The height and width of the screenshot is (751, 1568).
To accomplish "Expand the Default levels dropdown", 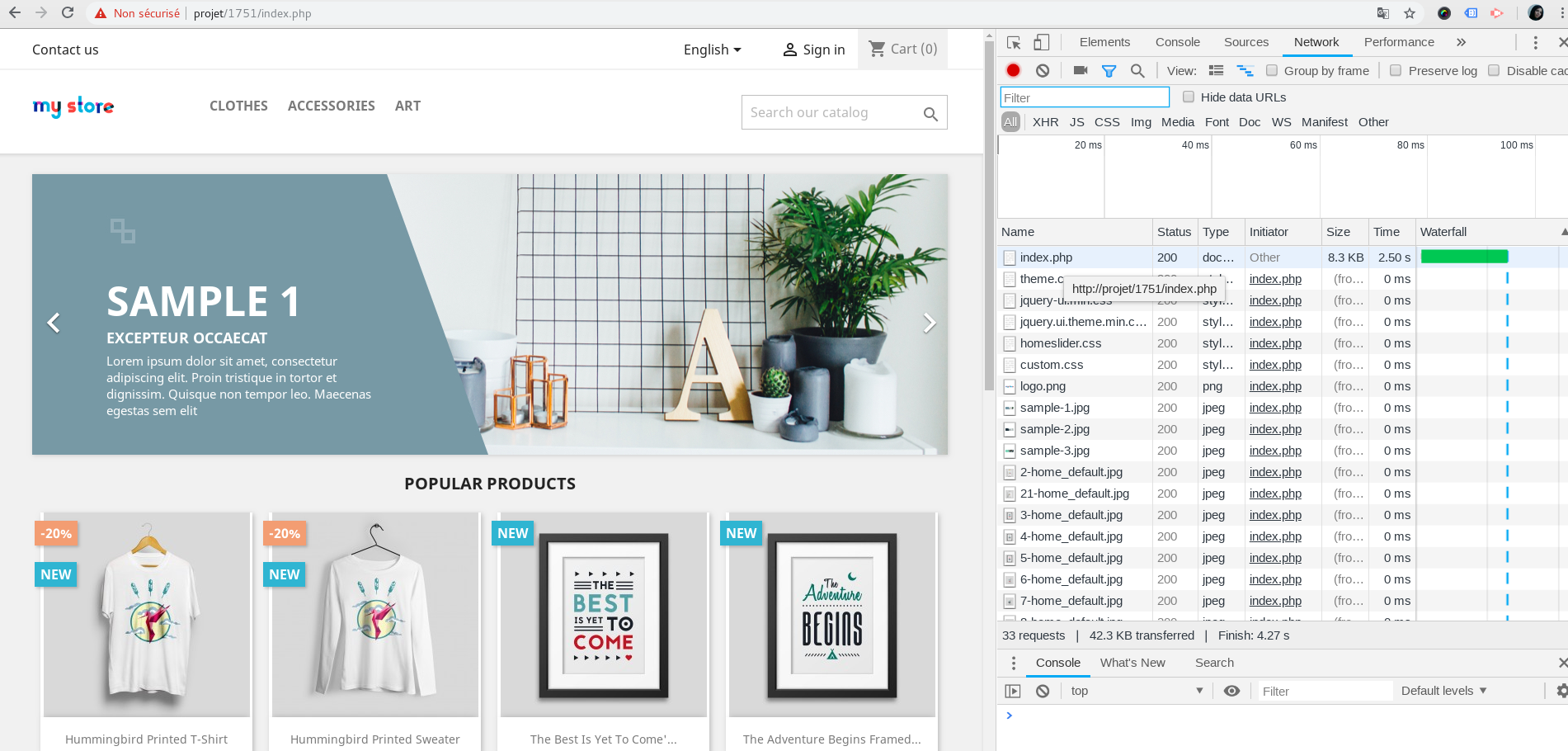I will point(1443,691).
